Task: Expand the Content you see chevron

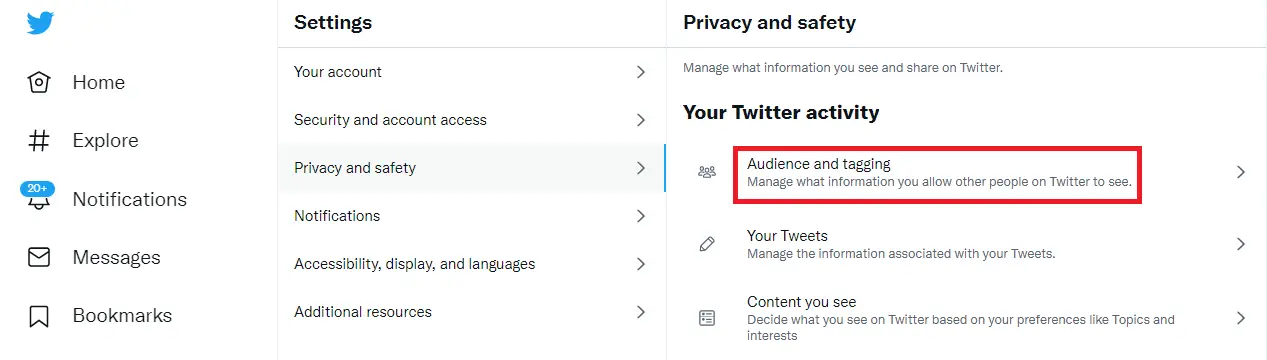Action: pyautogui.click(x=1241, y=318)
